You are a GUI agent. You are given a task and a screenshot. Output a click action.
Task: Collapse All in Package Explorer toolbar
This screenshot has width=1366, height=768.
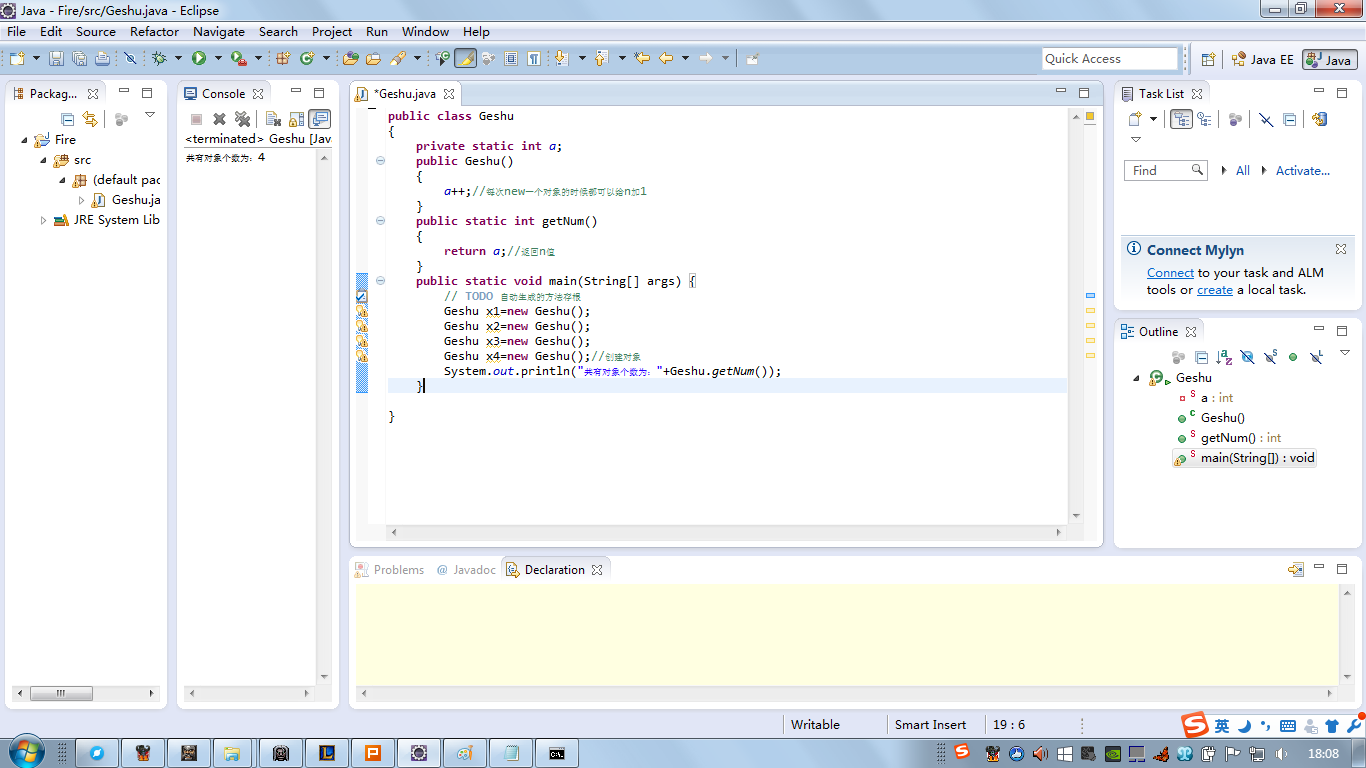pyautogui.click(x=68, y=119)
